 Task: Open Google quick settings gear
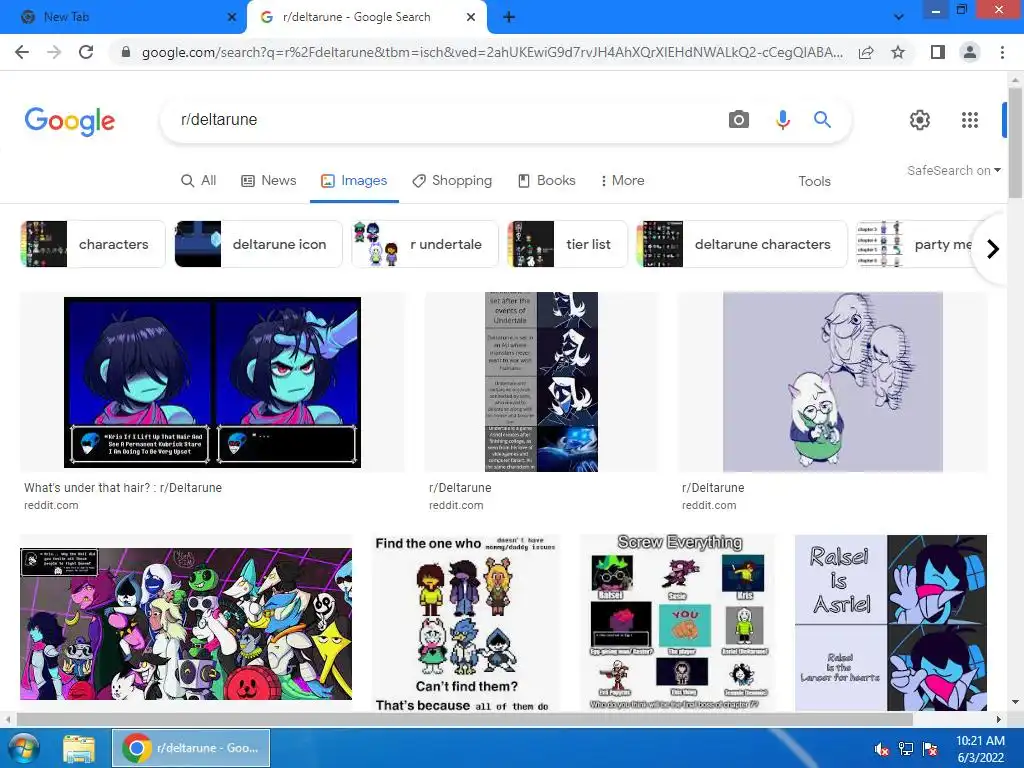tap(920, 120)
